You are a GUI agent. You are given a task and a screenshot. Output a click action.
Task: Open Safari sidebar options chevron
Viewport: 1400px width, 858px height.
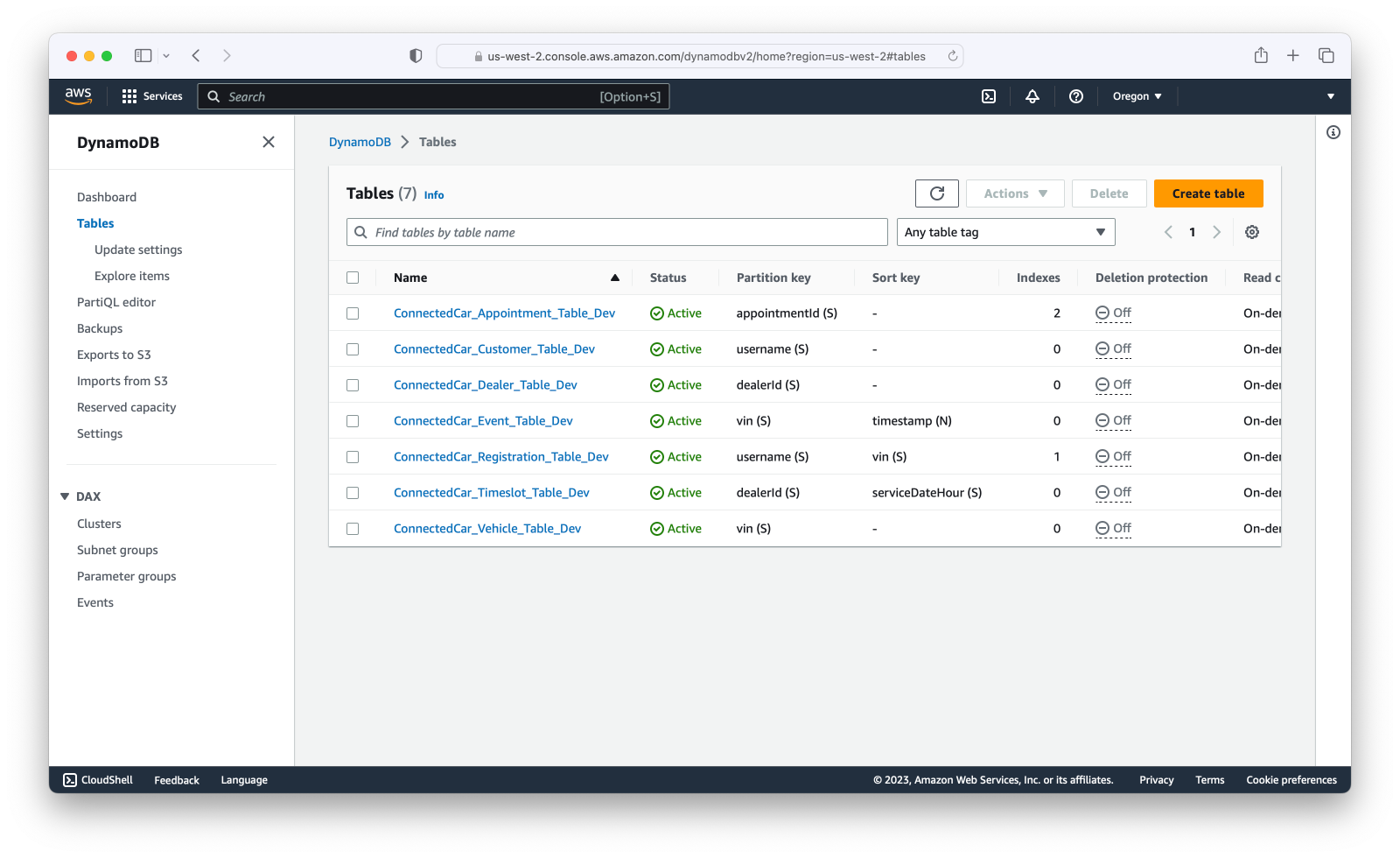166,55
